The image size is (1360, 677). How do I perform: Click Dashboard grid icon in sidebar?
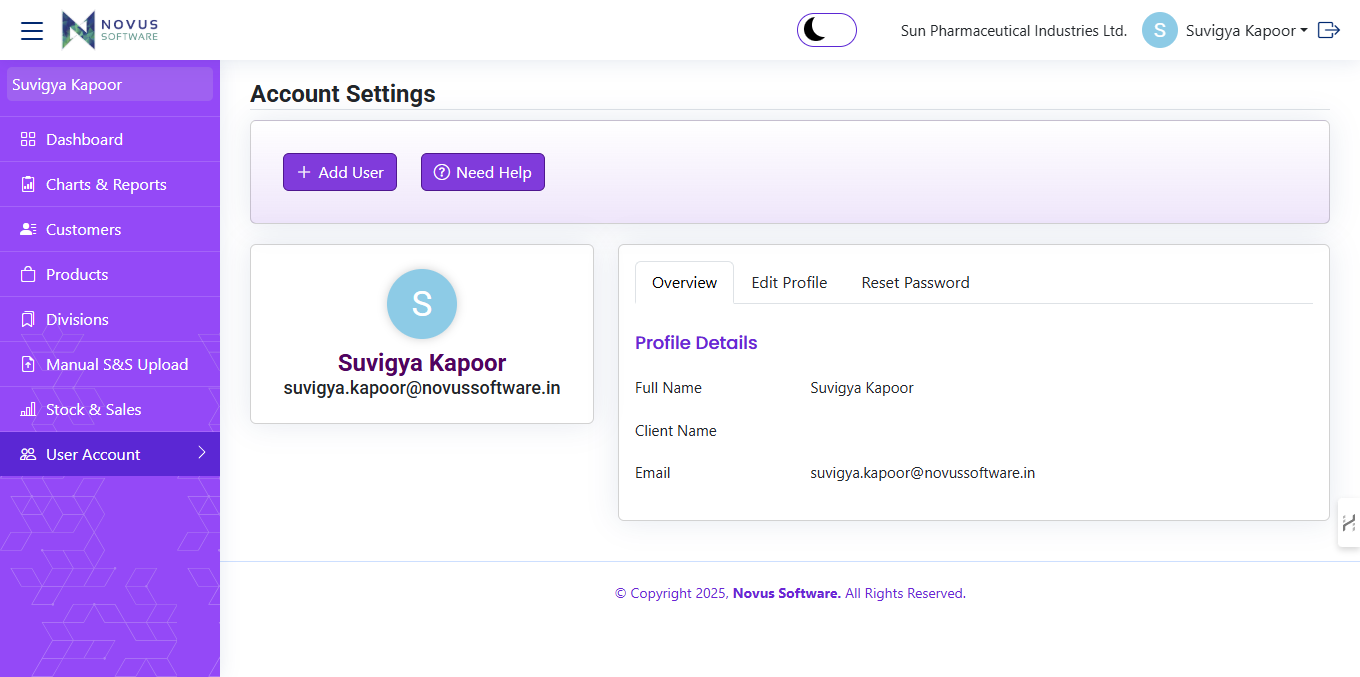28,139
